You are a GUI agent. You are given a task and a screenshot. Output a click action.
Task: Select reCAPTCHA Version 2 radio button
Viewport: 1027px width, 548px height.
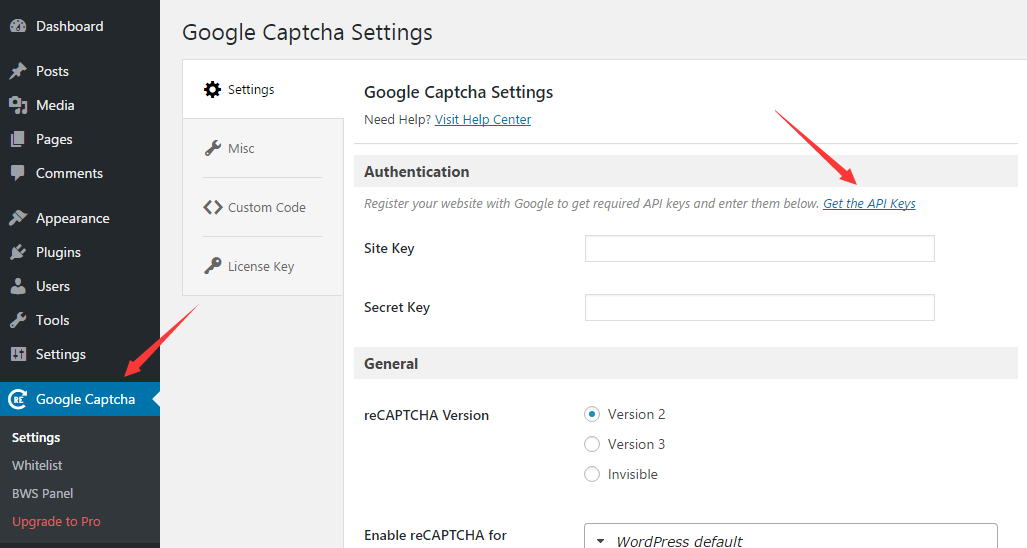tap(591, 414)
